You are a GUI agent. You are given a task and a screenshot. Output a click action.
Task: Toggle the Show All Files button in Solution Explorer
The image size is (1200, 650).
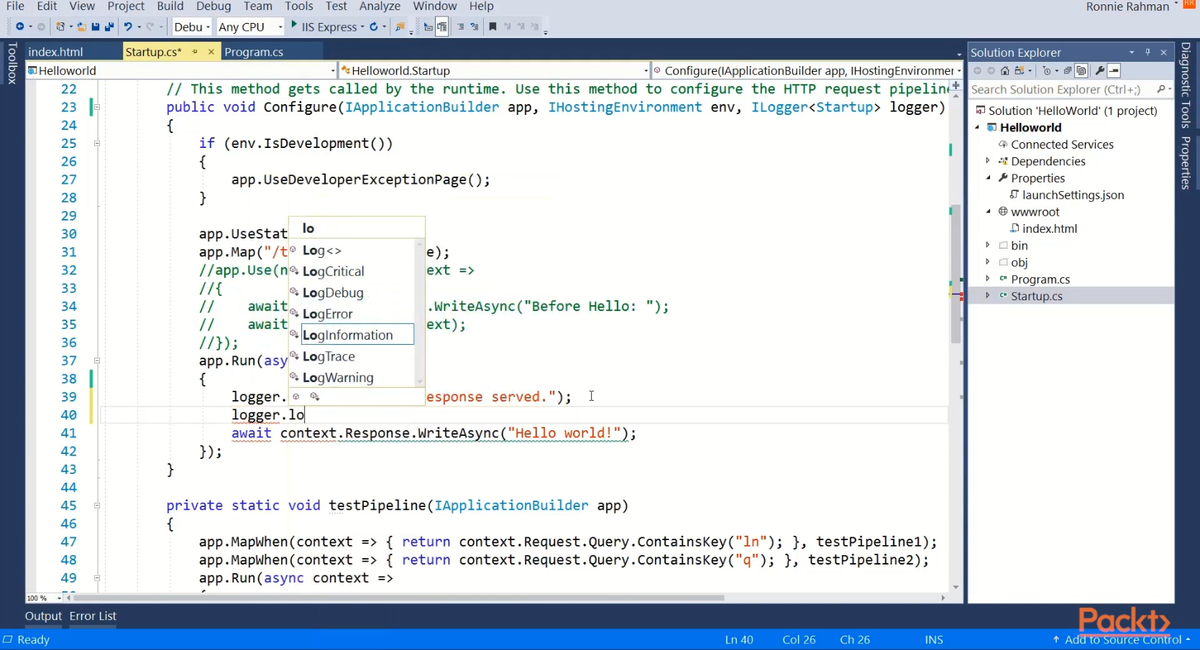(x=1081, y=71)
